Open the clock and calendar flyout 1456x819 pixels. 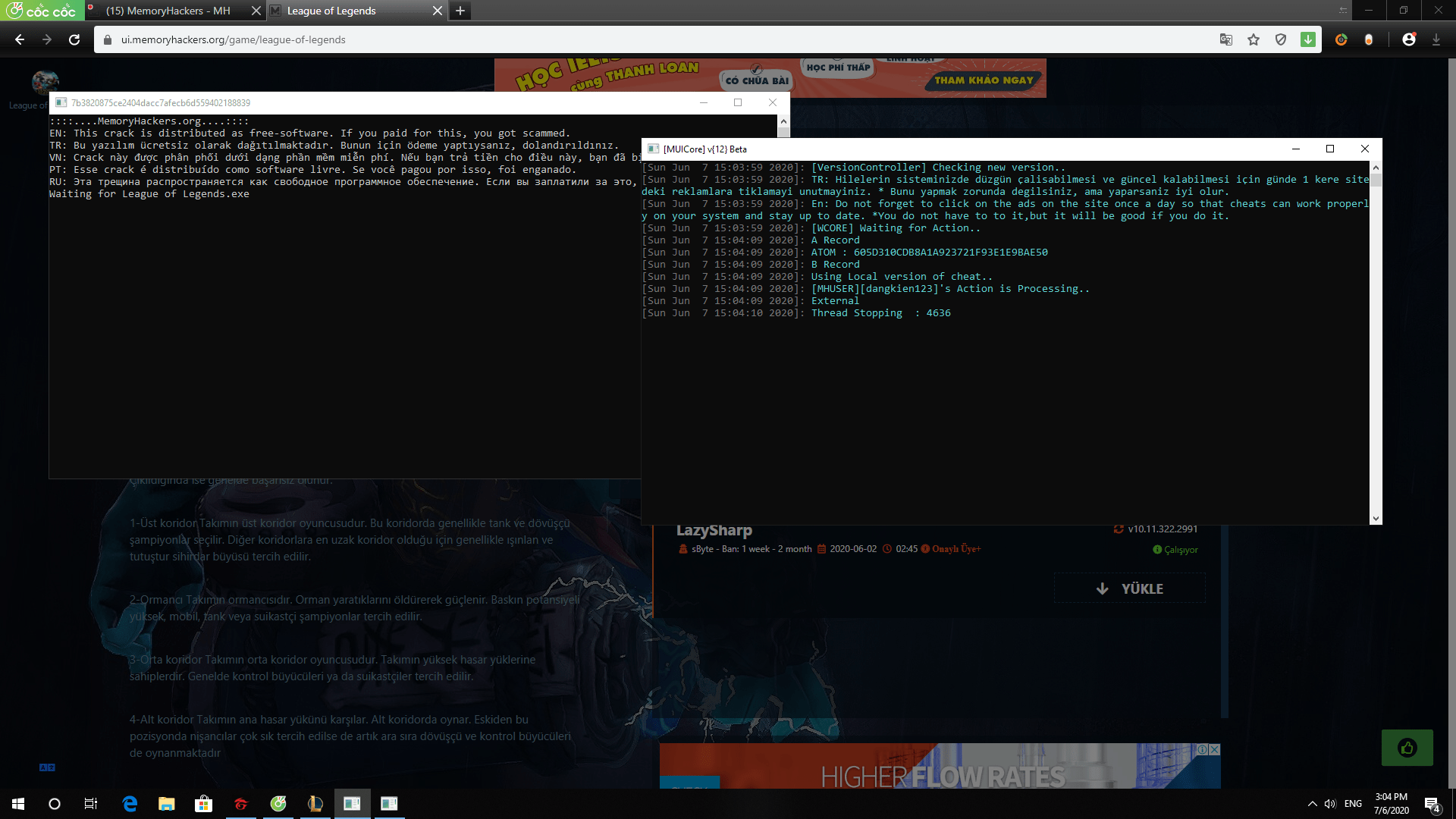pos(1392,804)
